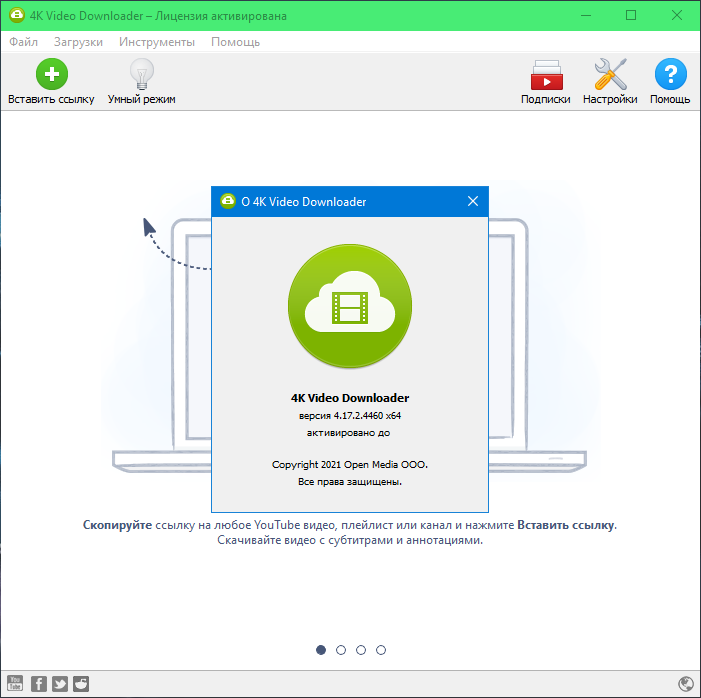701x698 pixels.
Task: Close the About 4K Video Downloader dialog
Action: pyautogui.click(x=473, y=201)
